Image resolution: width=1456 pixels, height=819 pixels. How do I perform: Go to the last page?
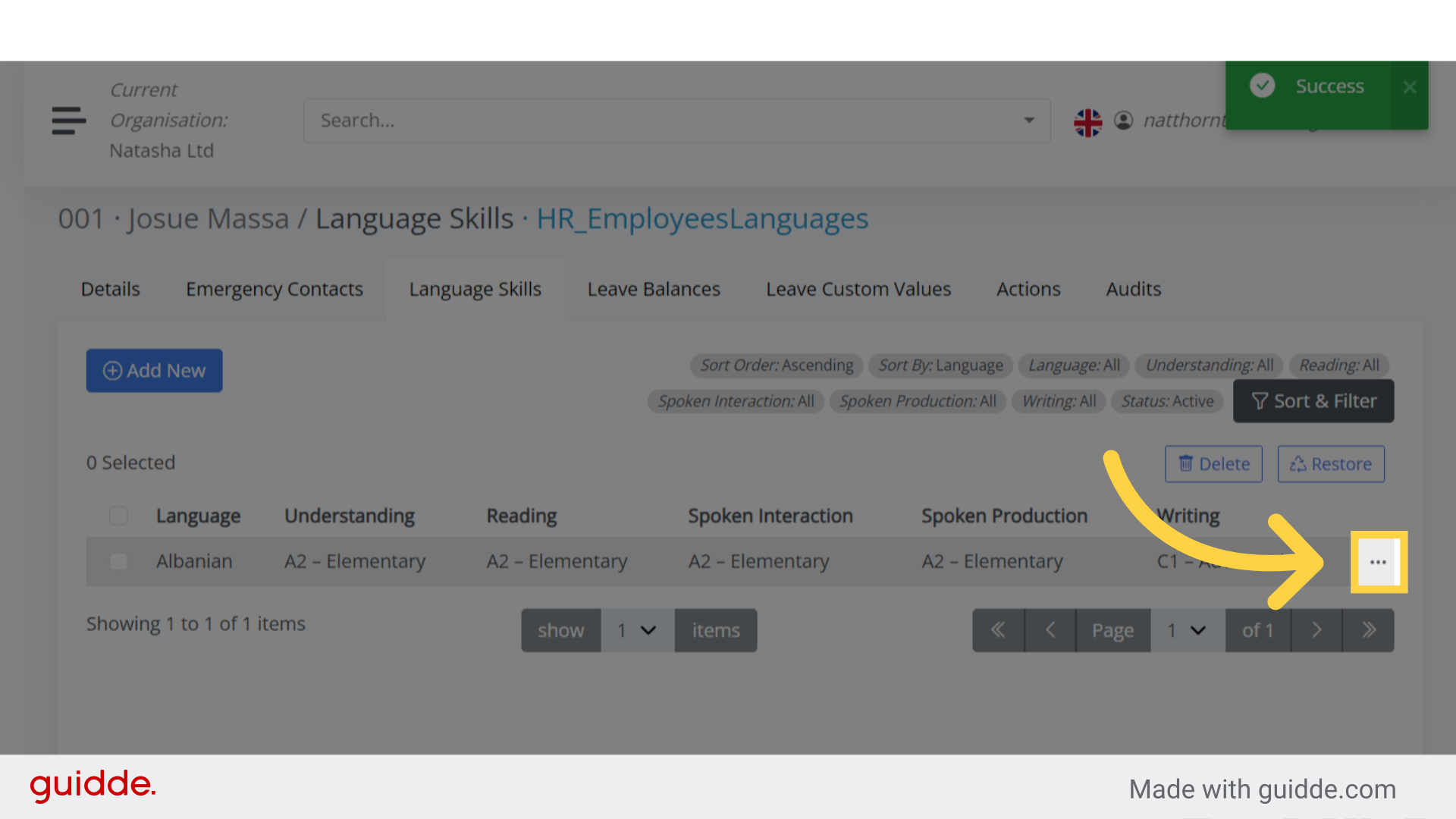(x=1368, y=630)
